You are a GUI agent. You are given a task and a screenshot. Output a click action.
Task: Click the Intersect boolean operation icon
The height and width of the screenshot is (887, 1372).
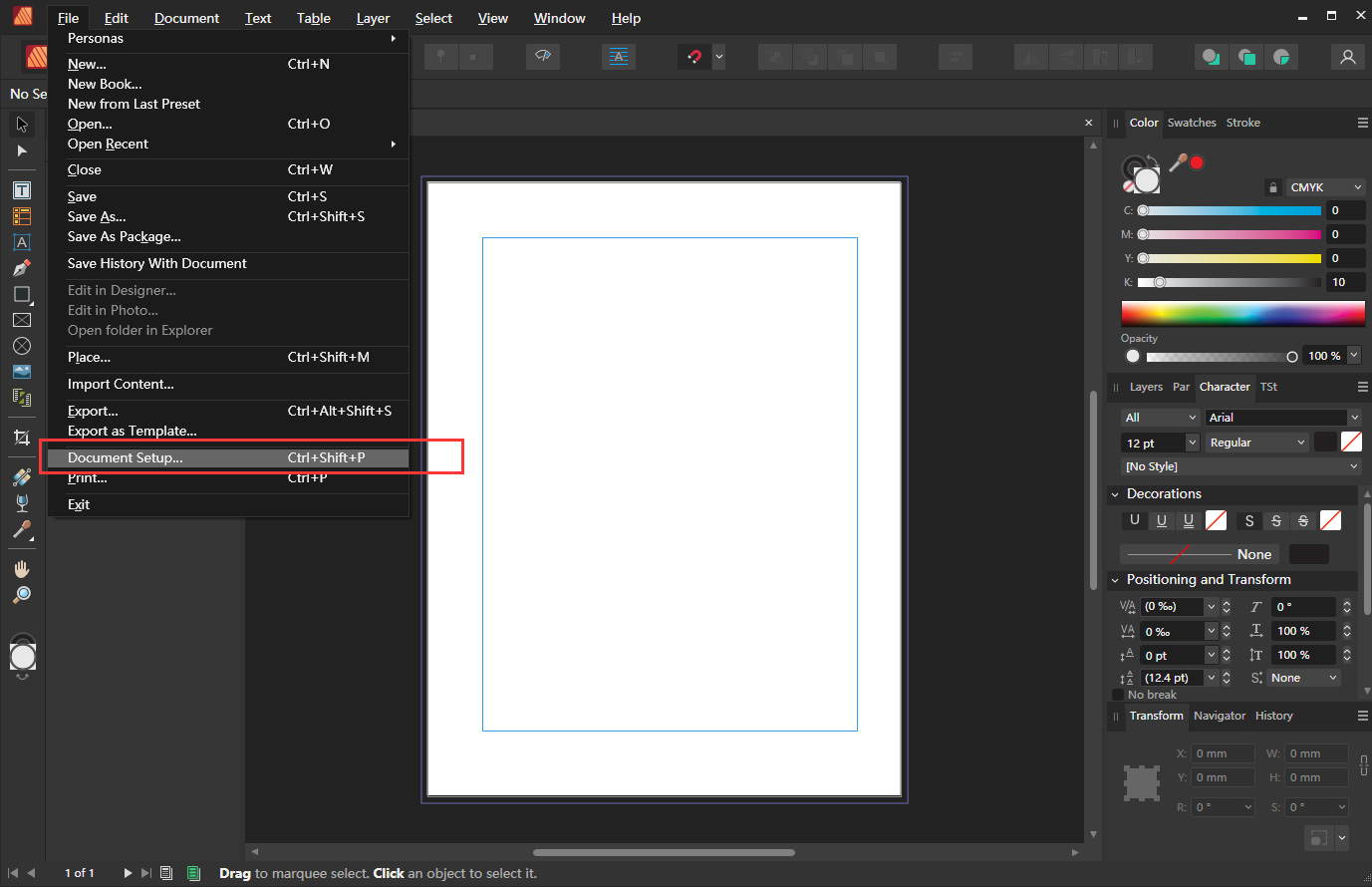pyautogui.click(x=1282, y=57)
